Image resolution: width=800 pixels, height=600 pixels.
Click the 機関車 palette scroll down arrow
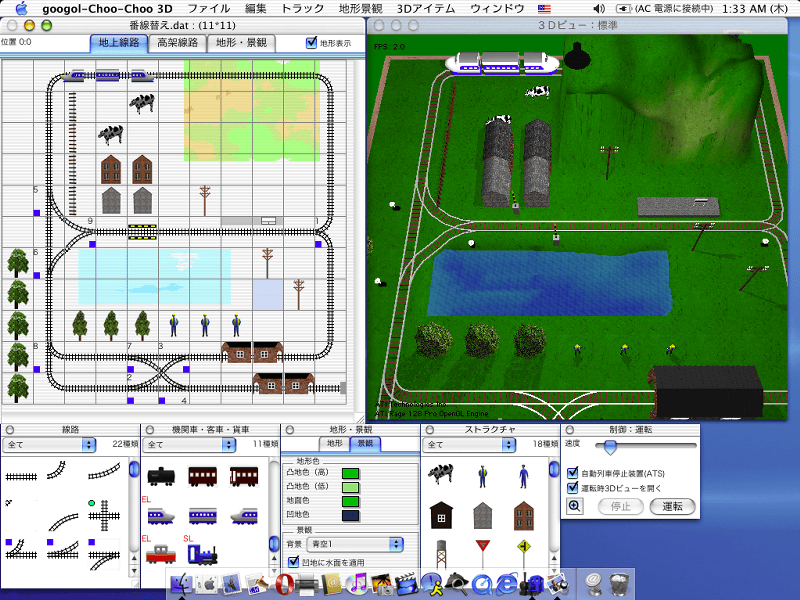pyautogui.click(x=274, y=570)
